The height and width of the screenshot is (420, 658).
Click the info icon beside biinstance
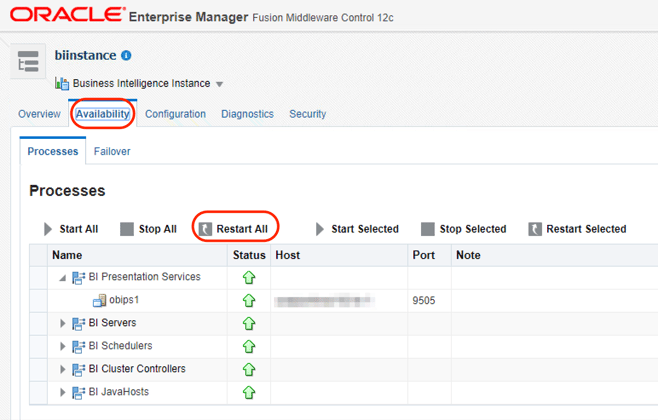point(126,55)
